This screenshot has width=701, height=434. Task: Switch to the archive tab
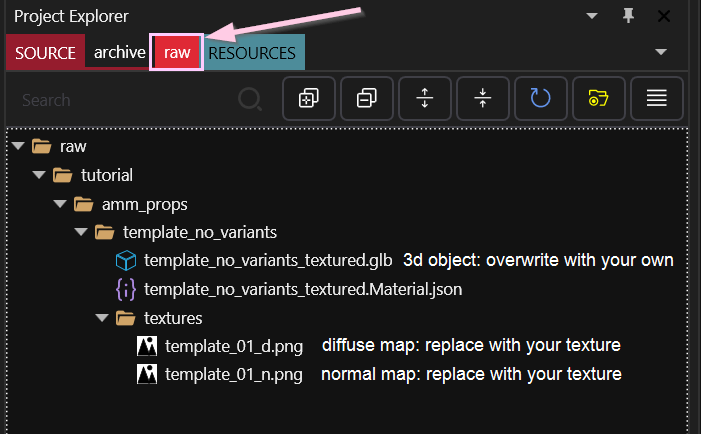[x=119, y=52]
